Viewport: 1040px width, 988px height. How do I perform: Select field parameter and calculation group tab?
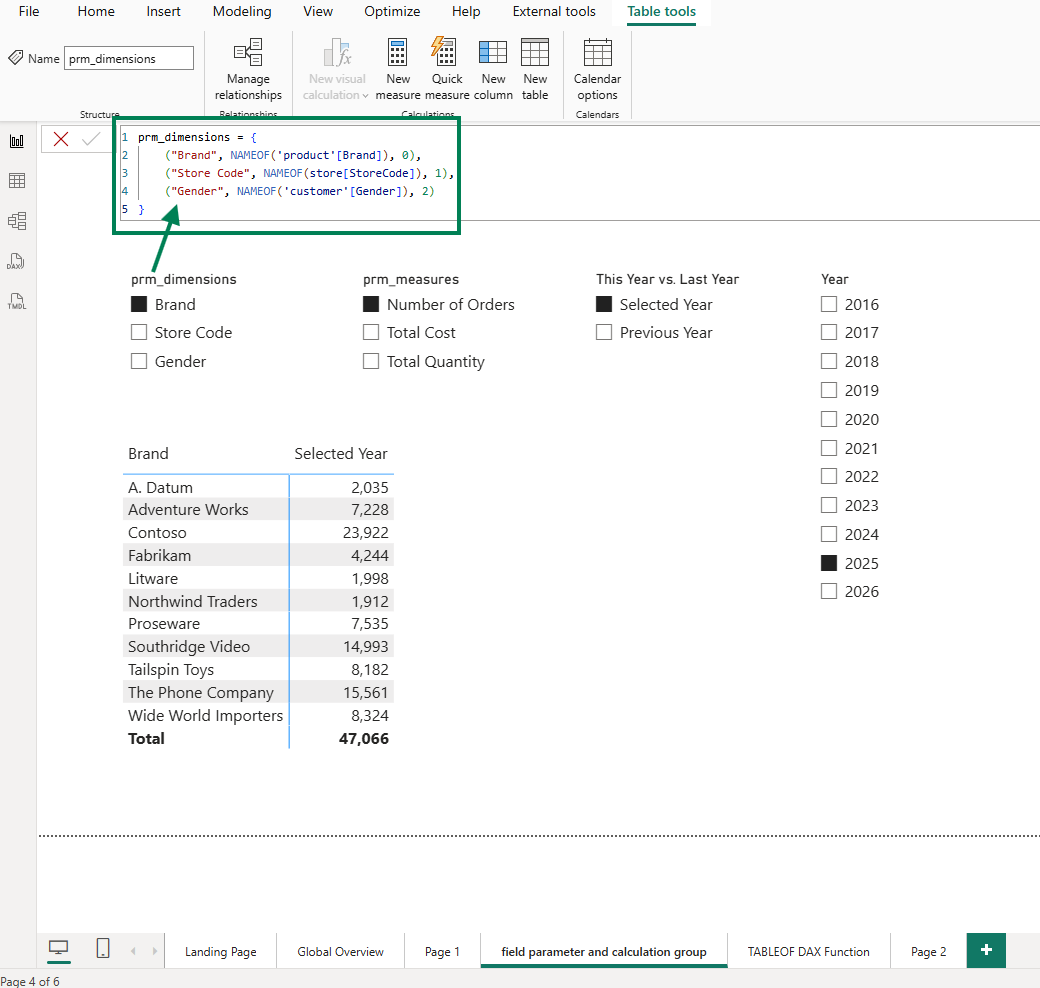pos(604,952)
